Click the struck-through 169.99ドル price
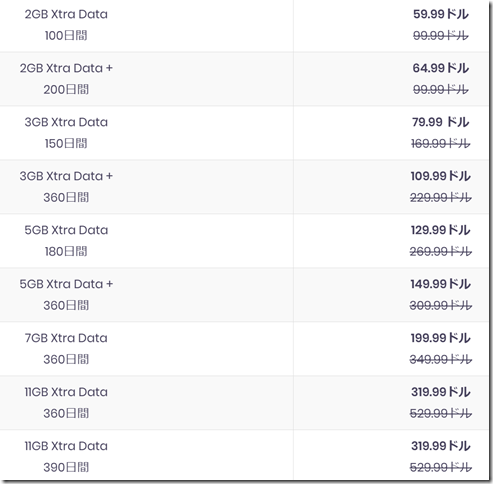 tap(441, 144)
